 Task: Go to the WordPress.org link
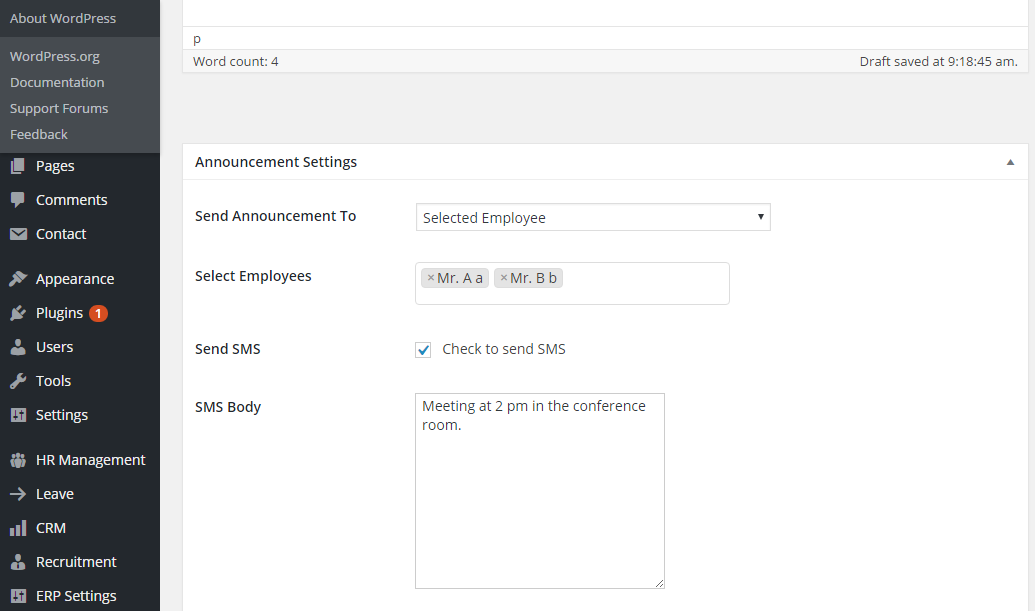click(55, 56)
